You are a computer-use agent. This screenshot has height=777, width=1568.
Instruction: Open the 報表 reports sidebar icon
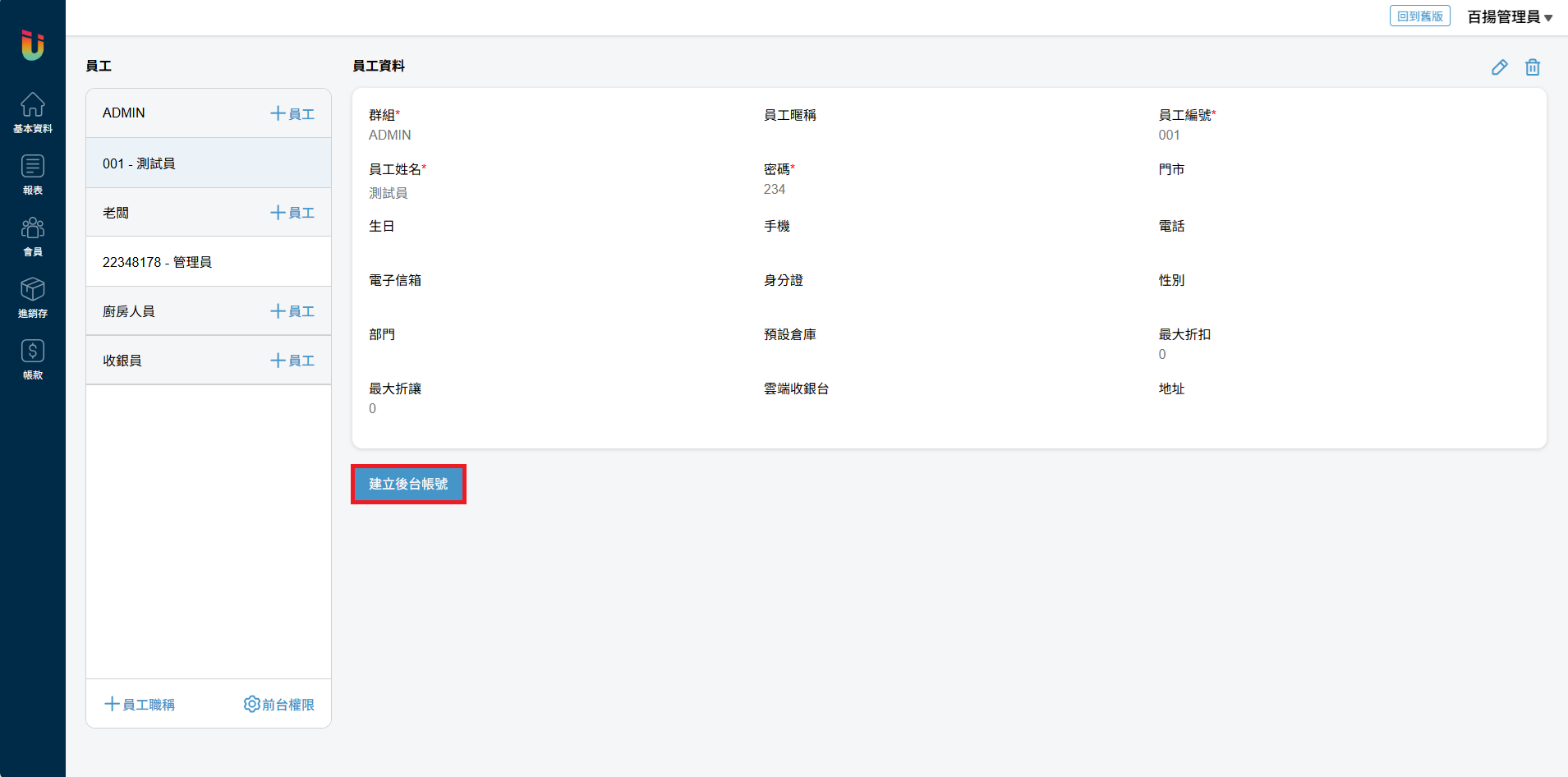point(32,174)
